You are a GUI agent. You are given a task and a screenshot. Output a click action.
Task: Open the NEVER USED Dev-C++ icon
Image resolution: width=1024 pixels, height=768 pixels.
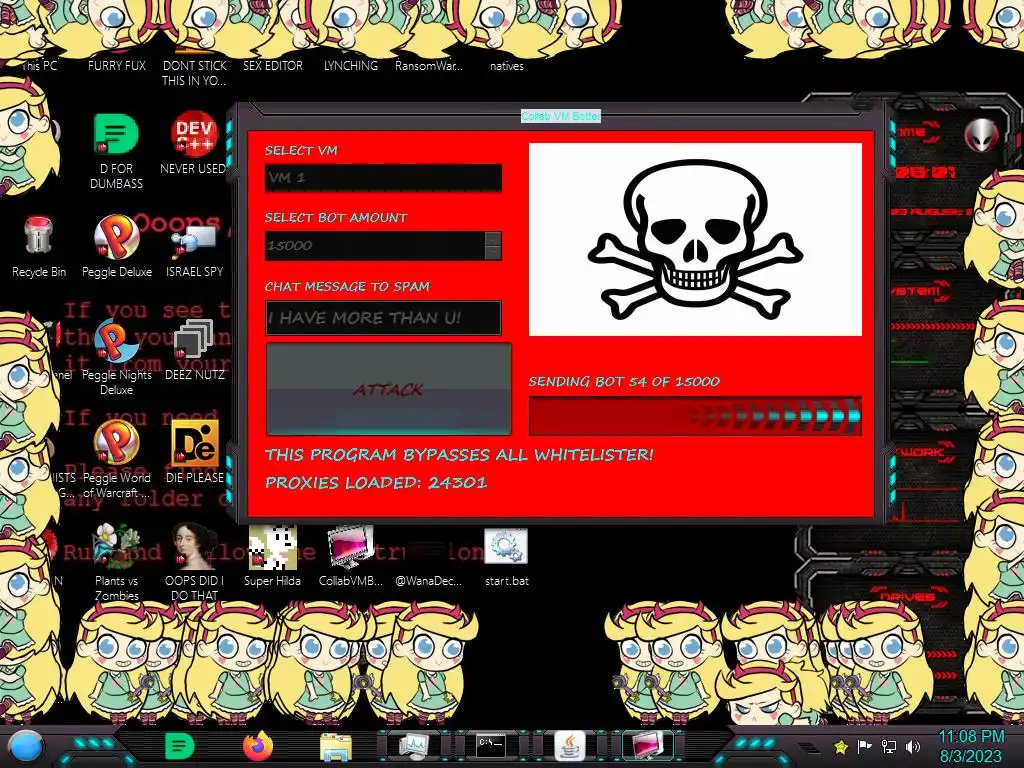click(x=193, y=144)
